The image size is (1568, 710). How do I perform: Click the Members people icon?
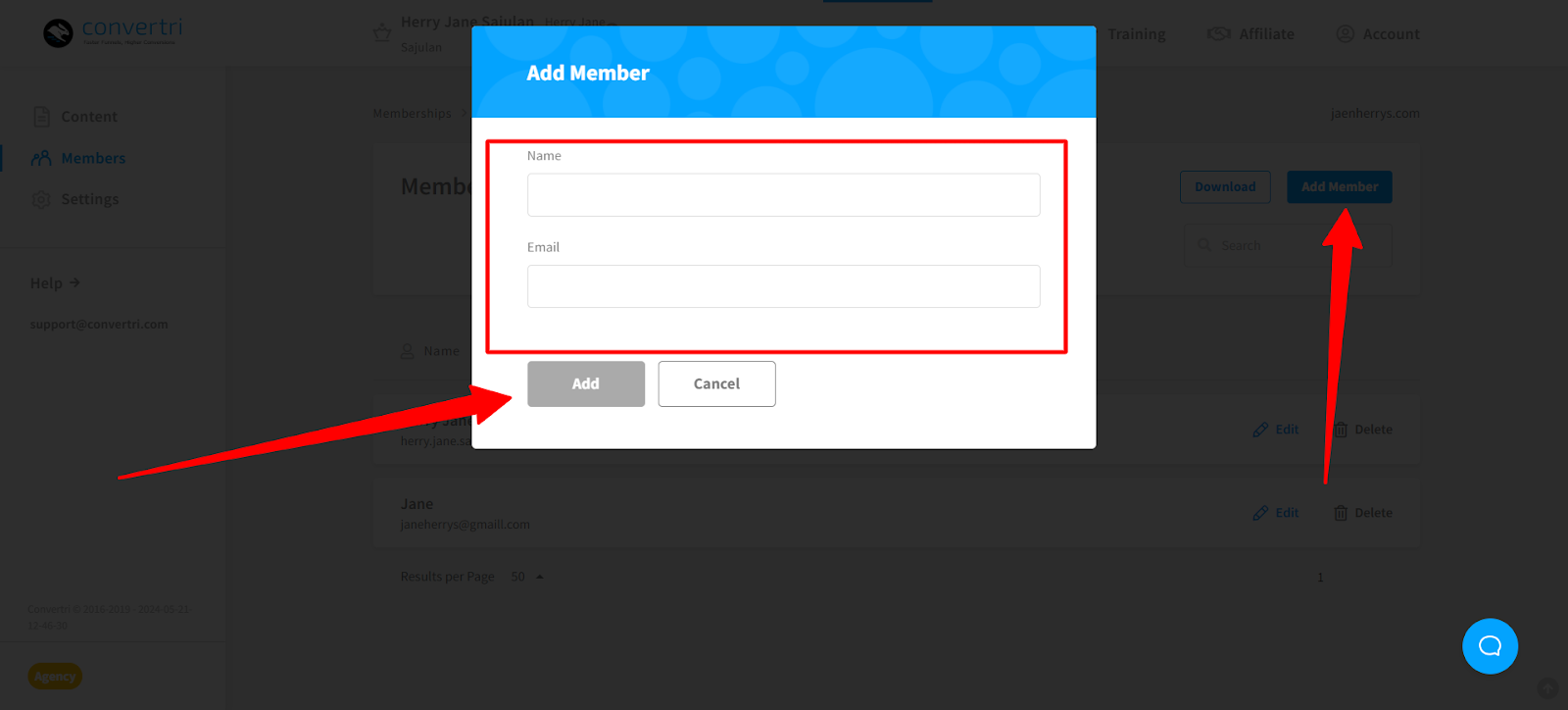[x=41, y=158]
